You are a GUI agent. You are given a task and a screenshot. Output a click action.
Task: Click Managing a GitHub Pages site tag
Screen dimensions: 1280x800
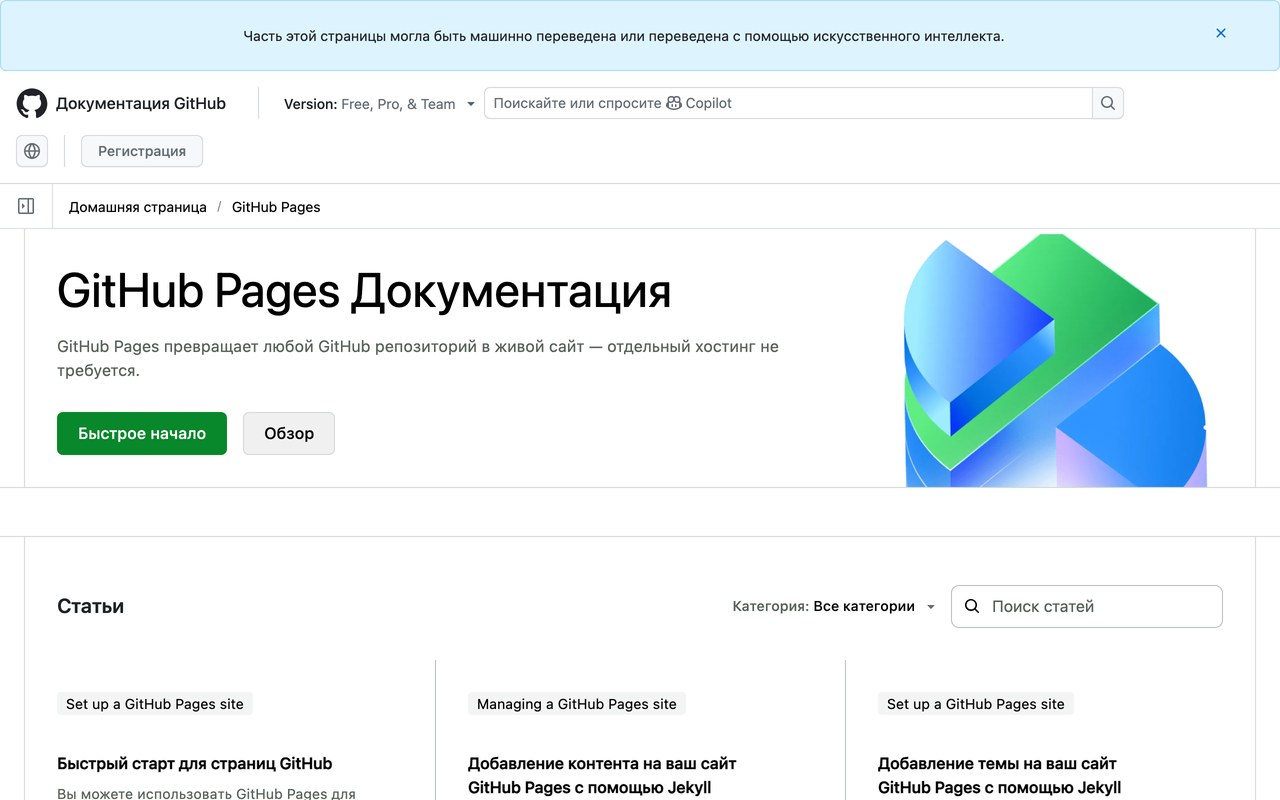(x=577, y=704)
